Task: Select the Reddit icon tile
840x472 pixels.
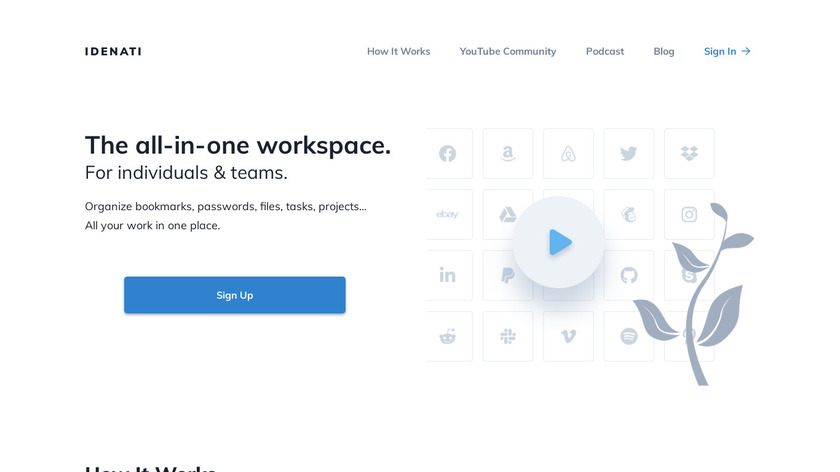Action: click(448, 336)
